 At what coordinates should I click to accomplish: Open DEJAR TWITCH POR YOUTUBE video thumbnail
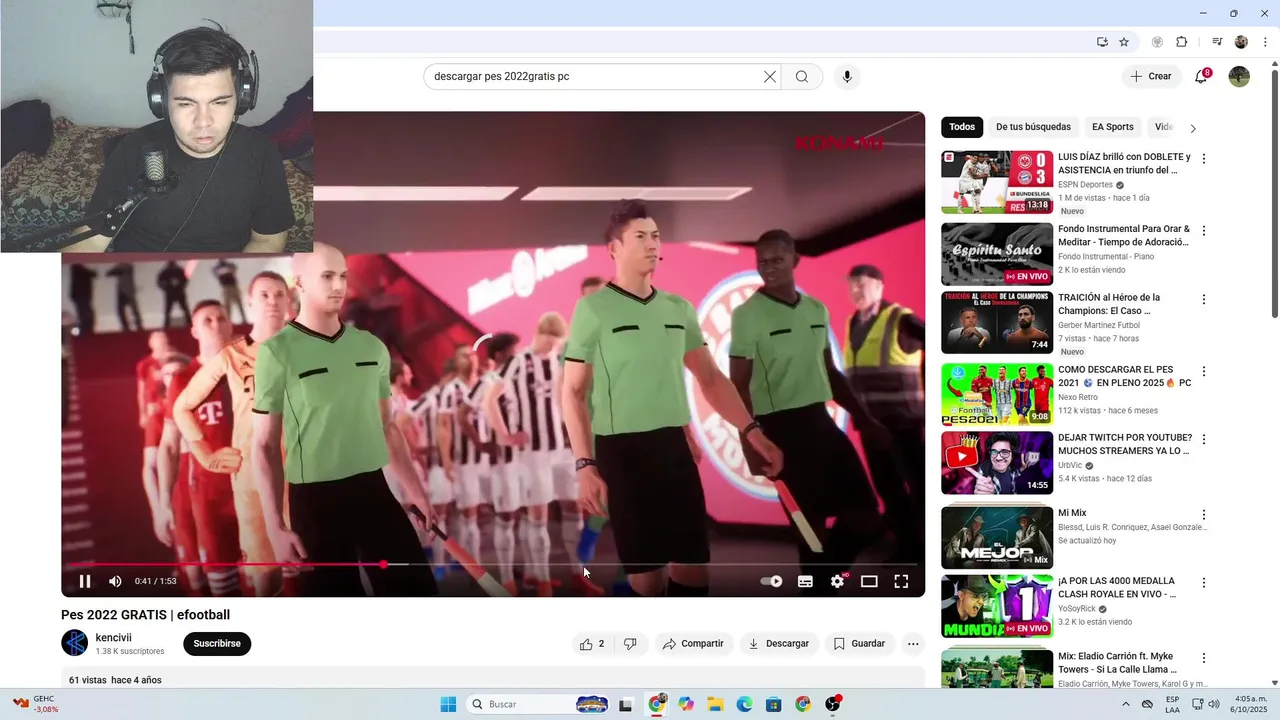tap(997, 463)
